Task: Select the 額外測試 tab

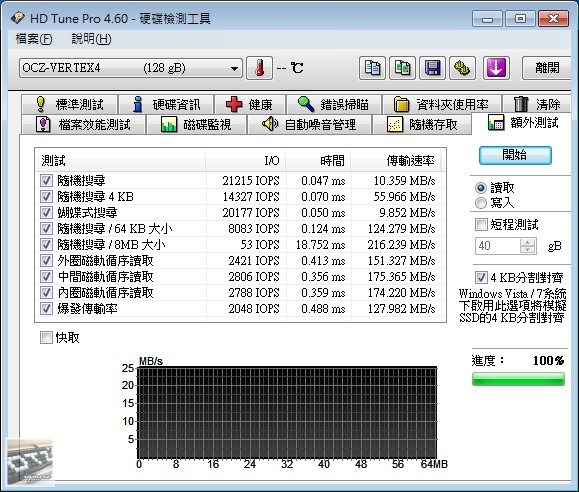Action: point(523,123)
